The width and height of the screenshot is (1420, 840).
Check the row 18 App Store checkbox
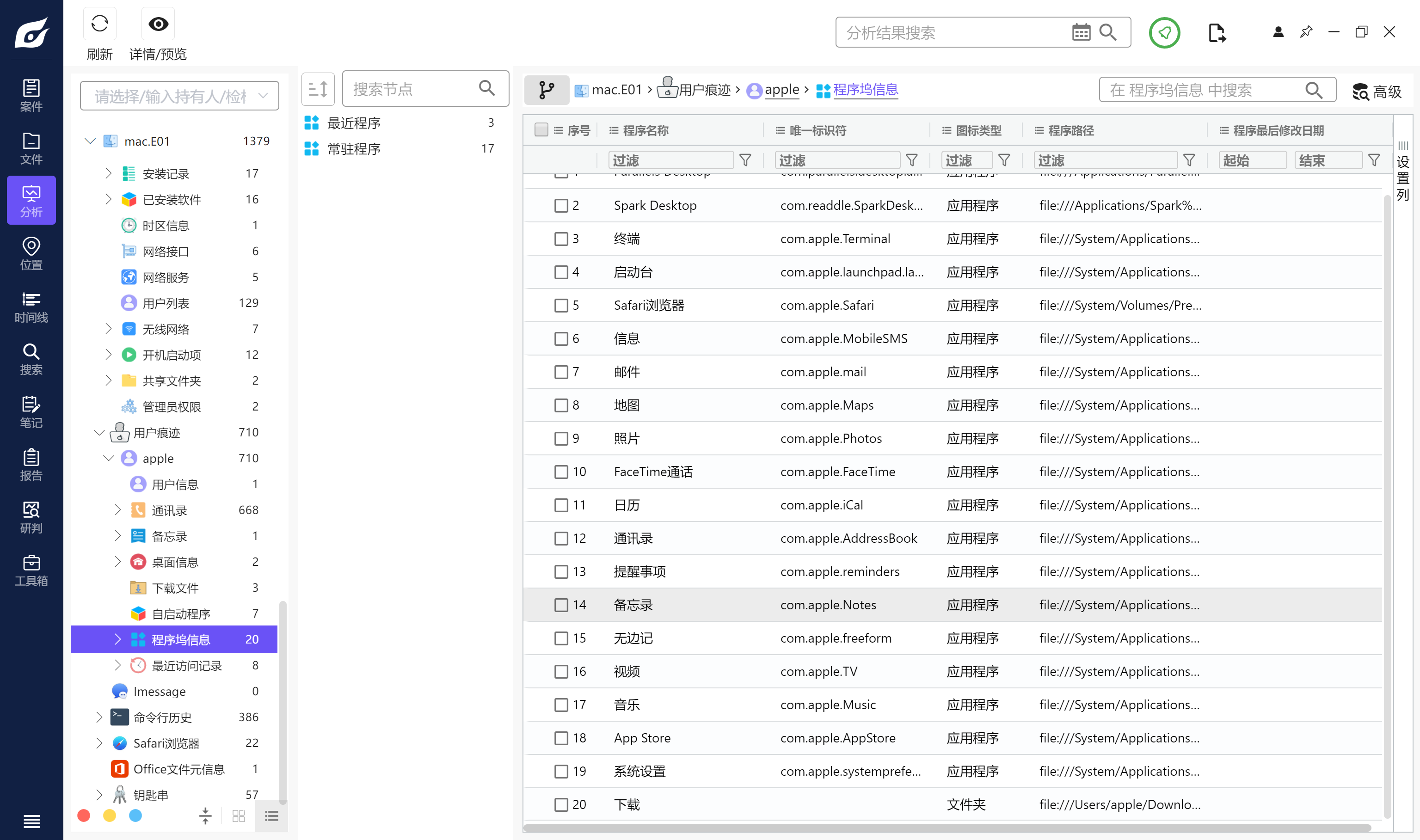561,738
